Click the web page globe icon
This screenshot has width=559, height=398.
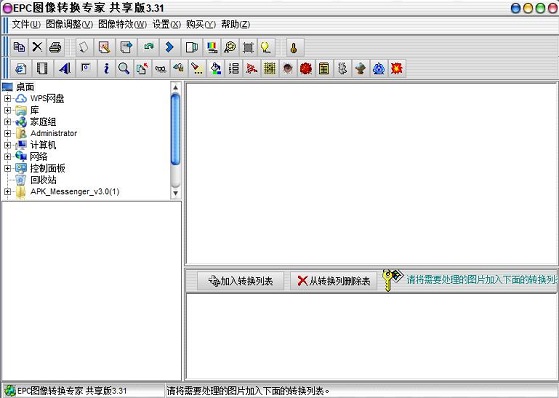coord(21,68)
